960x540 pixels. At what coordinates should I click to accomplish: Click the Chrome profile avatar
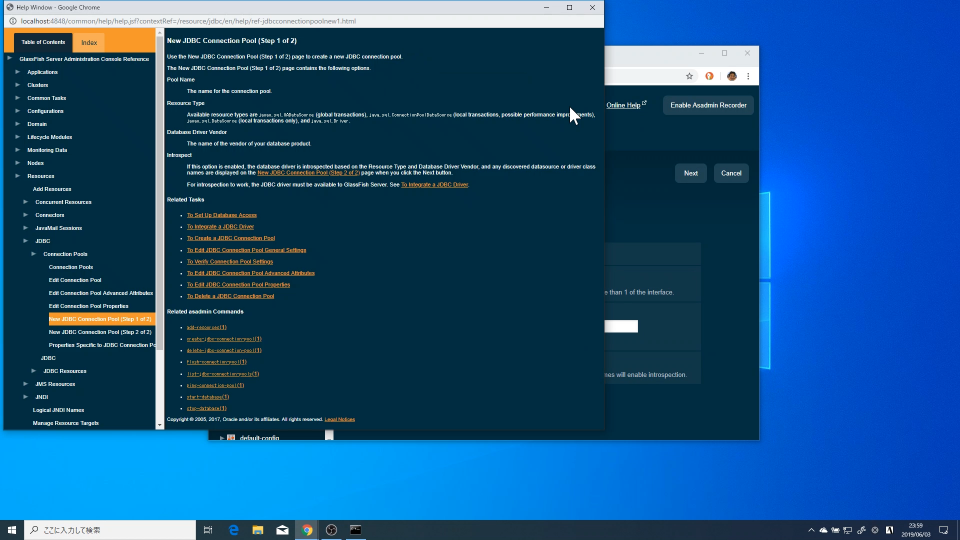(731, 76)
